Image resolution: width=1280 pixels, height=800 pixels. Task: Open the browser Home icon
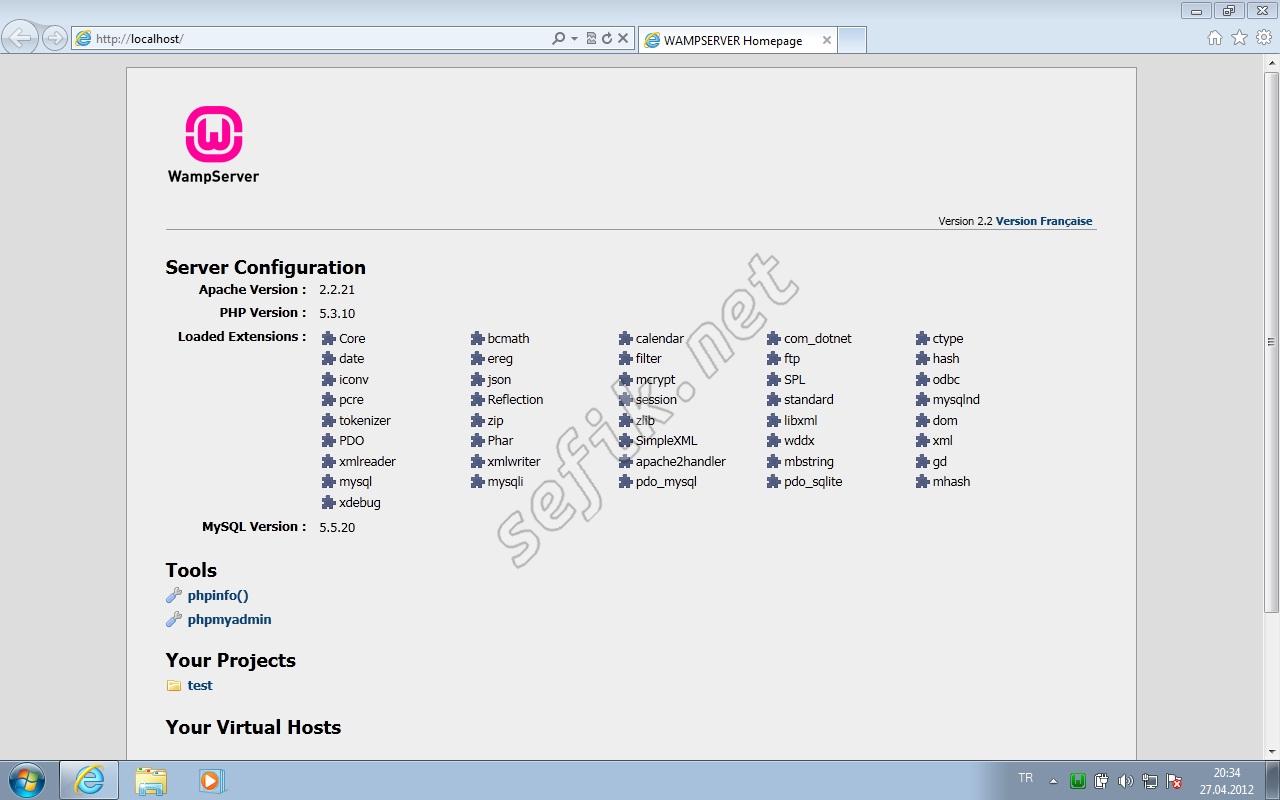pos(1215,38)
